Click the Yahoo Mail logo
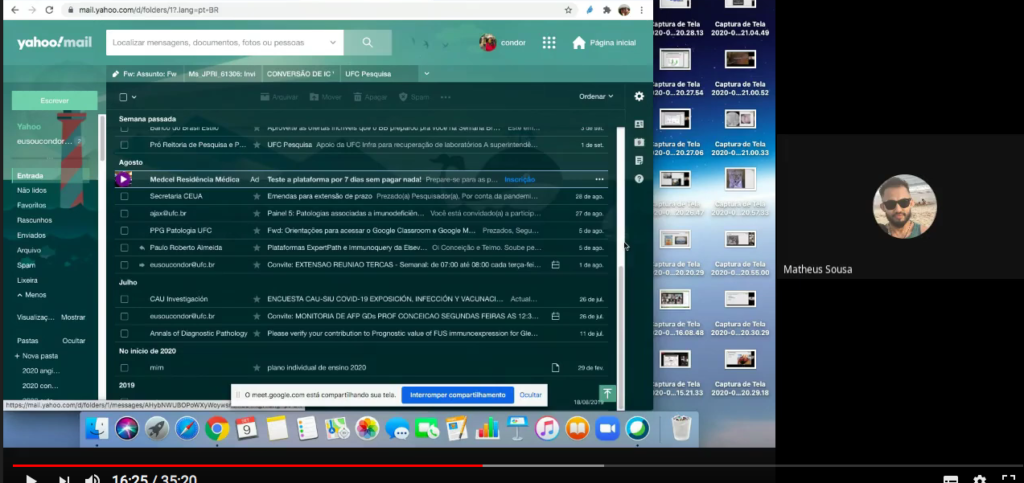Viewport: 1024px width, 483px height. click(x=54, y=43)
